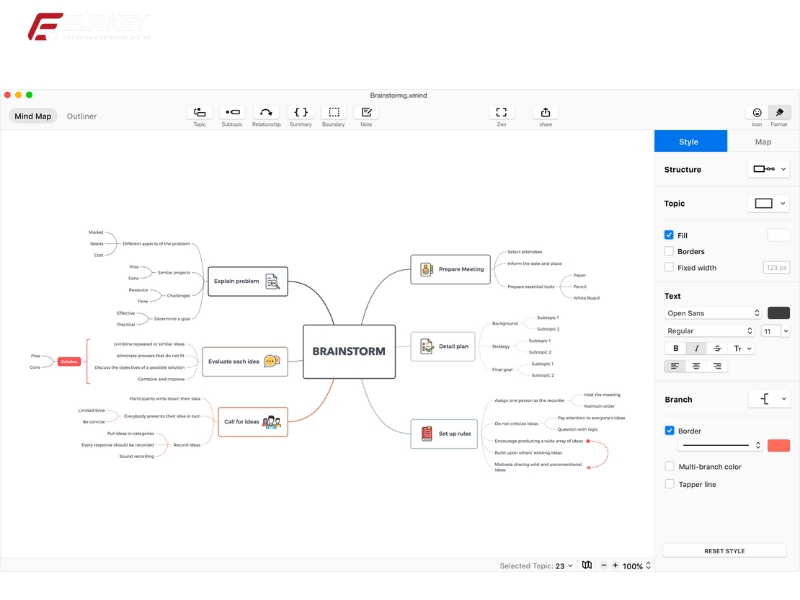The width and height of the screenshot is (800, 600).
Task: Open the Open Sans font dropdown
Action: tap(710, 314)
